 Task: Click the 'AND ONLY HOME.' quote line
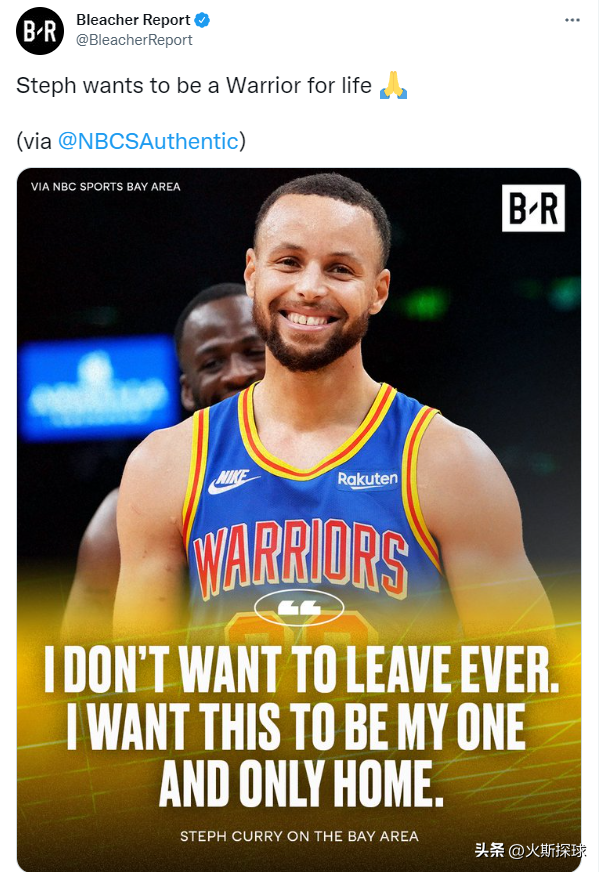301,784
